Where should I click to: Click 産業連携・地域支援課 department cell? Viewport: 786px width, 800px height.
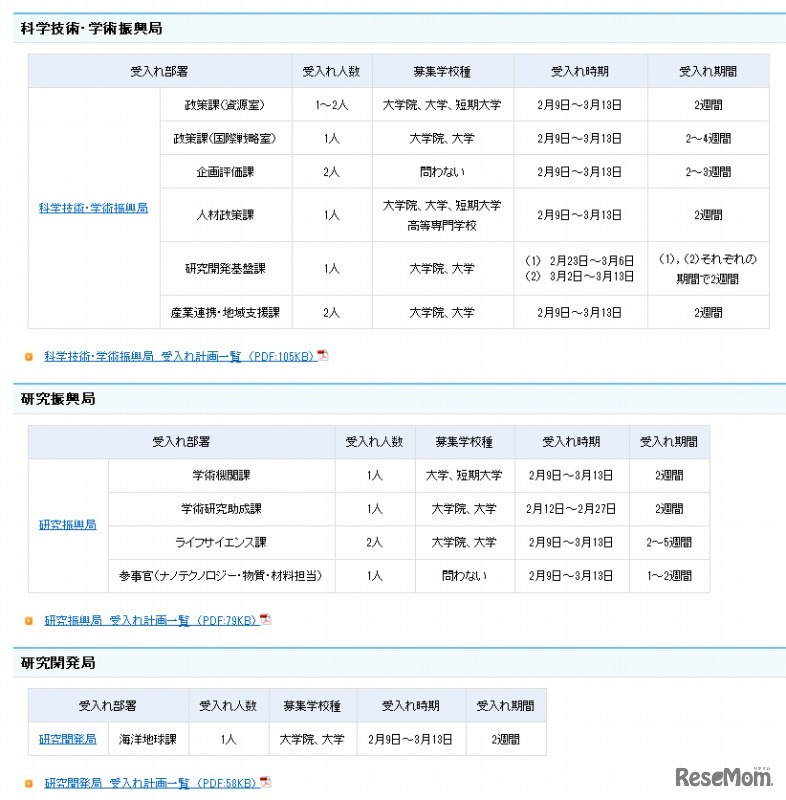226,312
